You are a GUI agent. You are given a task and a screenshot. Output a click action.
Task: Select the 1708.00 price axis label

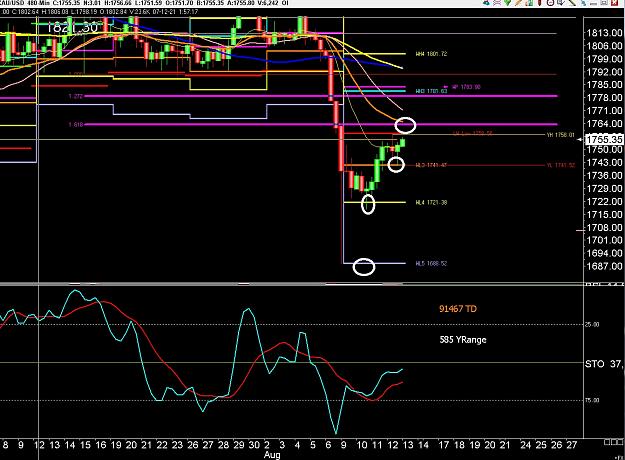click(x=605, y=228)
